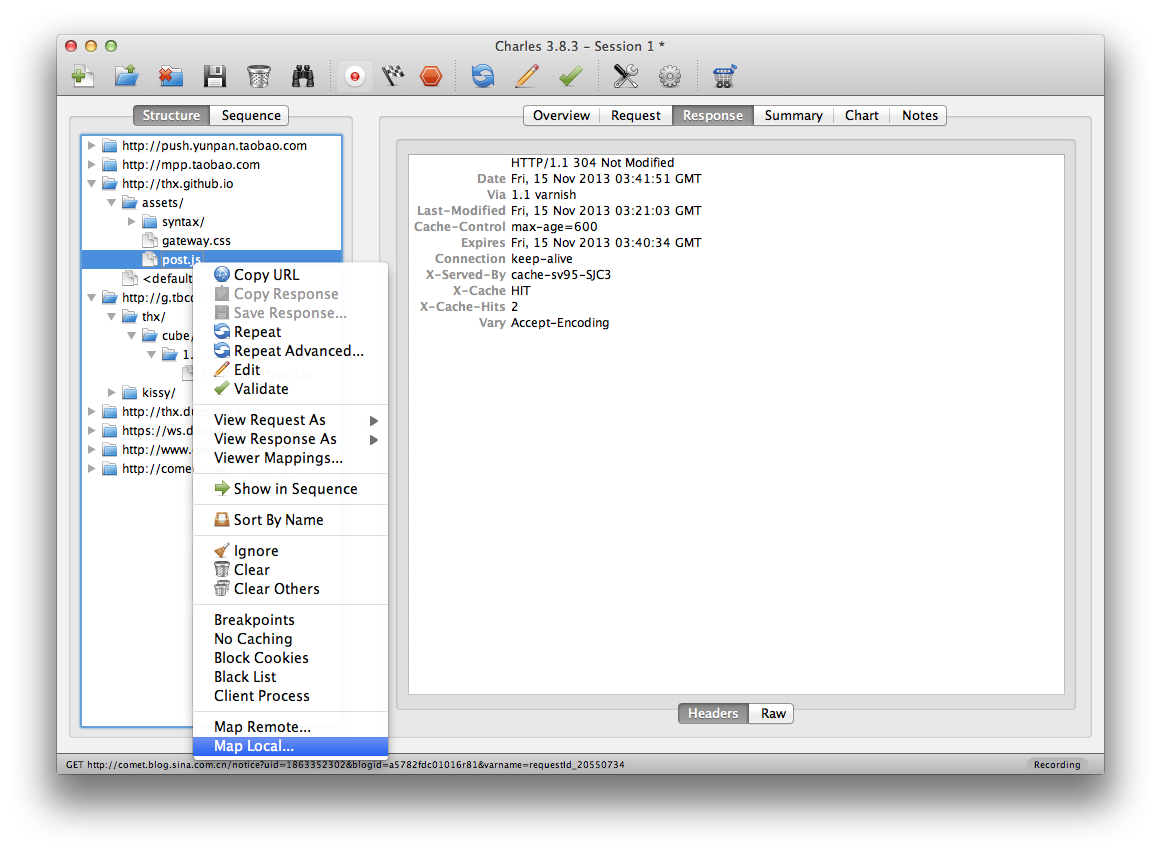Expand the https://ws.d host node
The height and width of the screenshot is (853, 1161).
click(91, 430)
